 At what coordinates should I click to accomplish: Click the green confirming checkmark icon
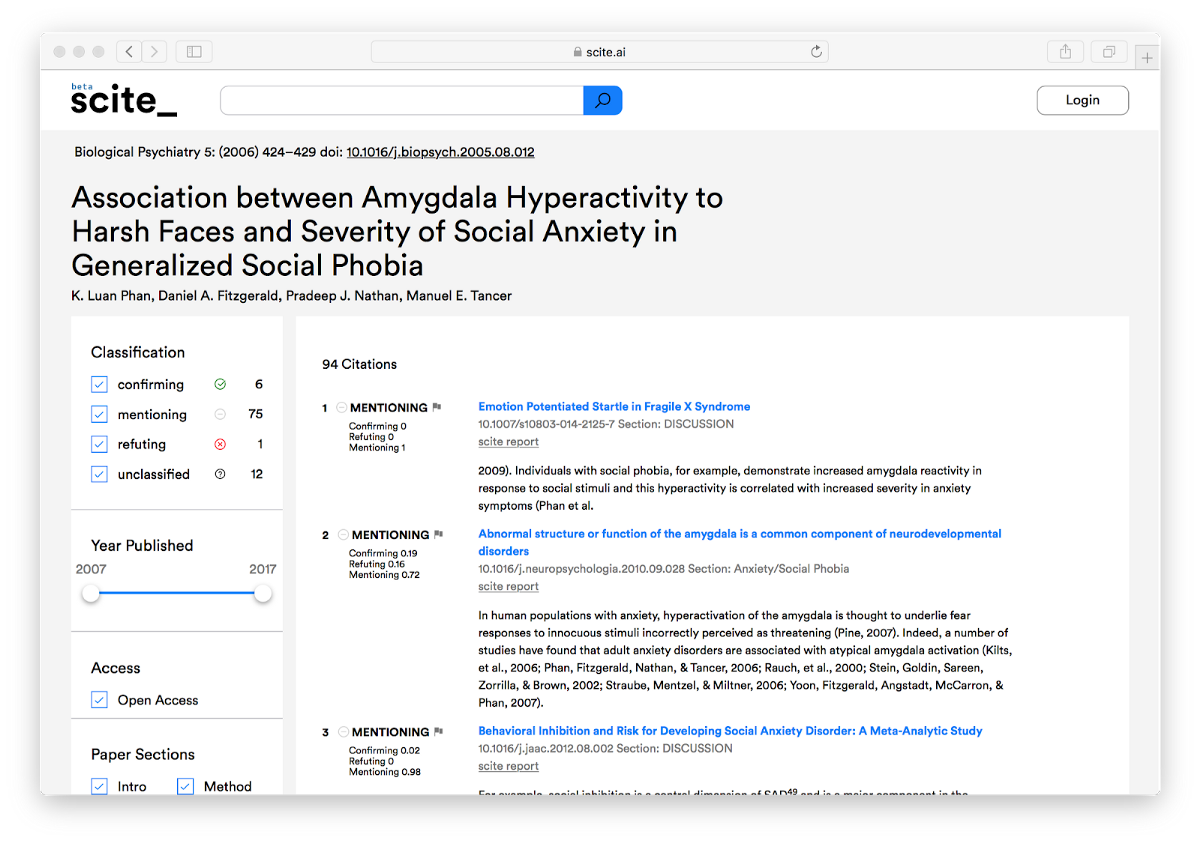[x=220, y=384]
